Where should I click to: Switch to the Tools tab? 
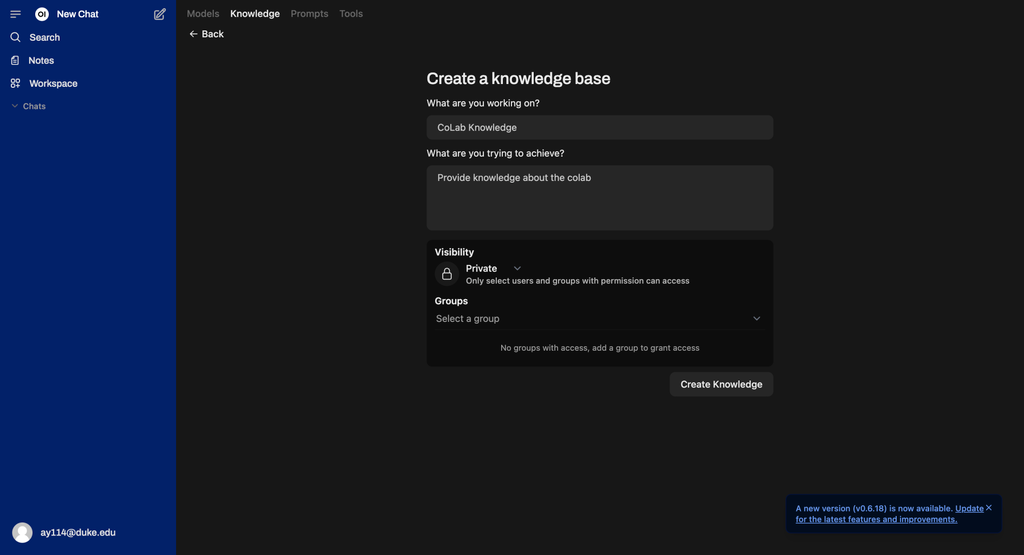coord(351,14)
